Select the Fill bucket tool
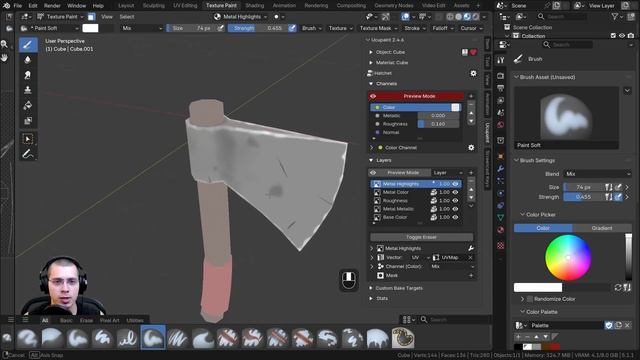The width and height of the screenshot is (640, 360). coord(28,105)
